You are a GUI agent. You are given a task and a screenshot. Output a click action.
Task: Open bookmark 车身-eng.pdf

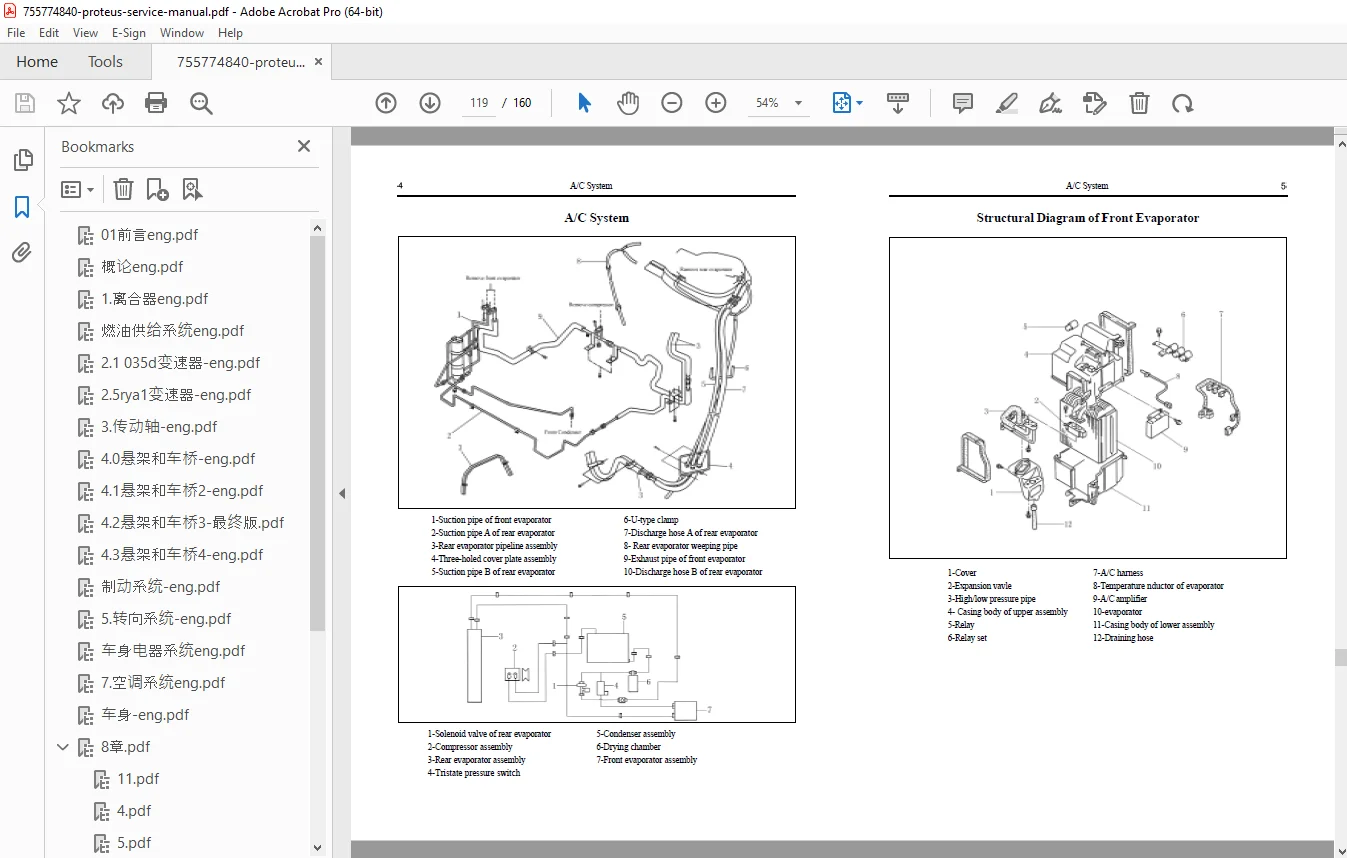(145, 715)
